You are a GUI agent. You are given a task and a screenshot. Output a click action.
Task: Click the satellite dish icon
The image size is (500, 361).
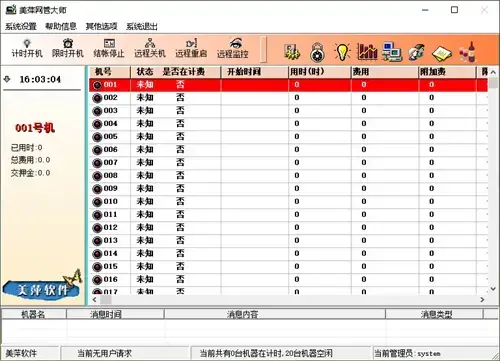point(417,52)
